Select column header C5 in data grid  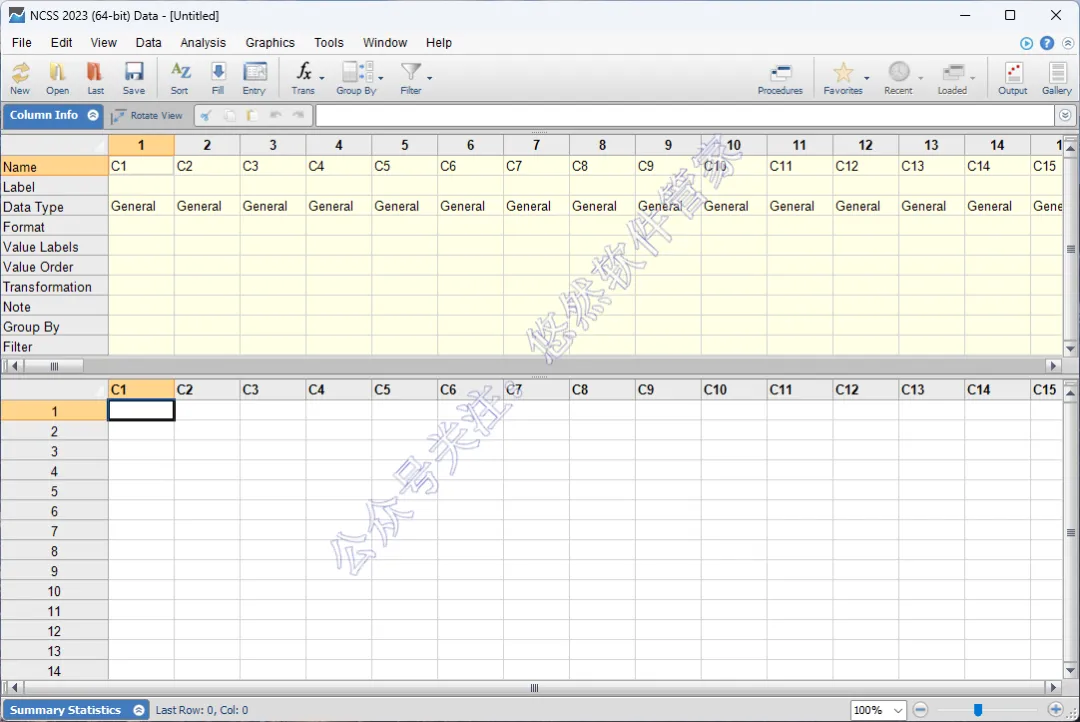coord(404,389)
